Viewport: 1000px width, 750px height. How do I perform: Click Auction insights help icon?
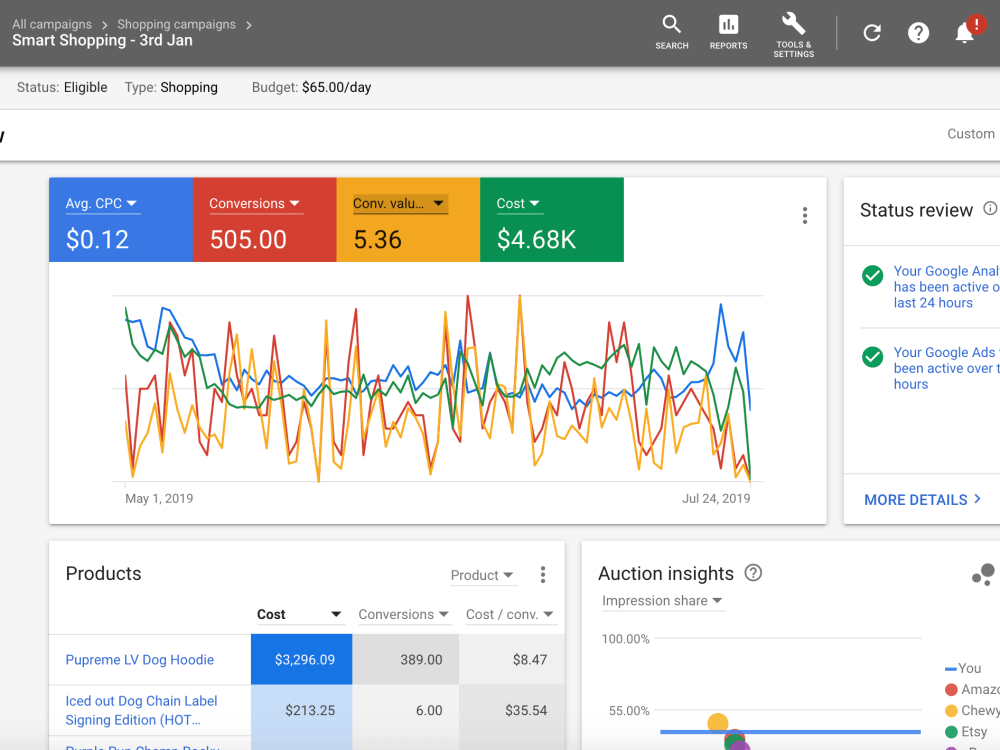coord(753,573)
